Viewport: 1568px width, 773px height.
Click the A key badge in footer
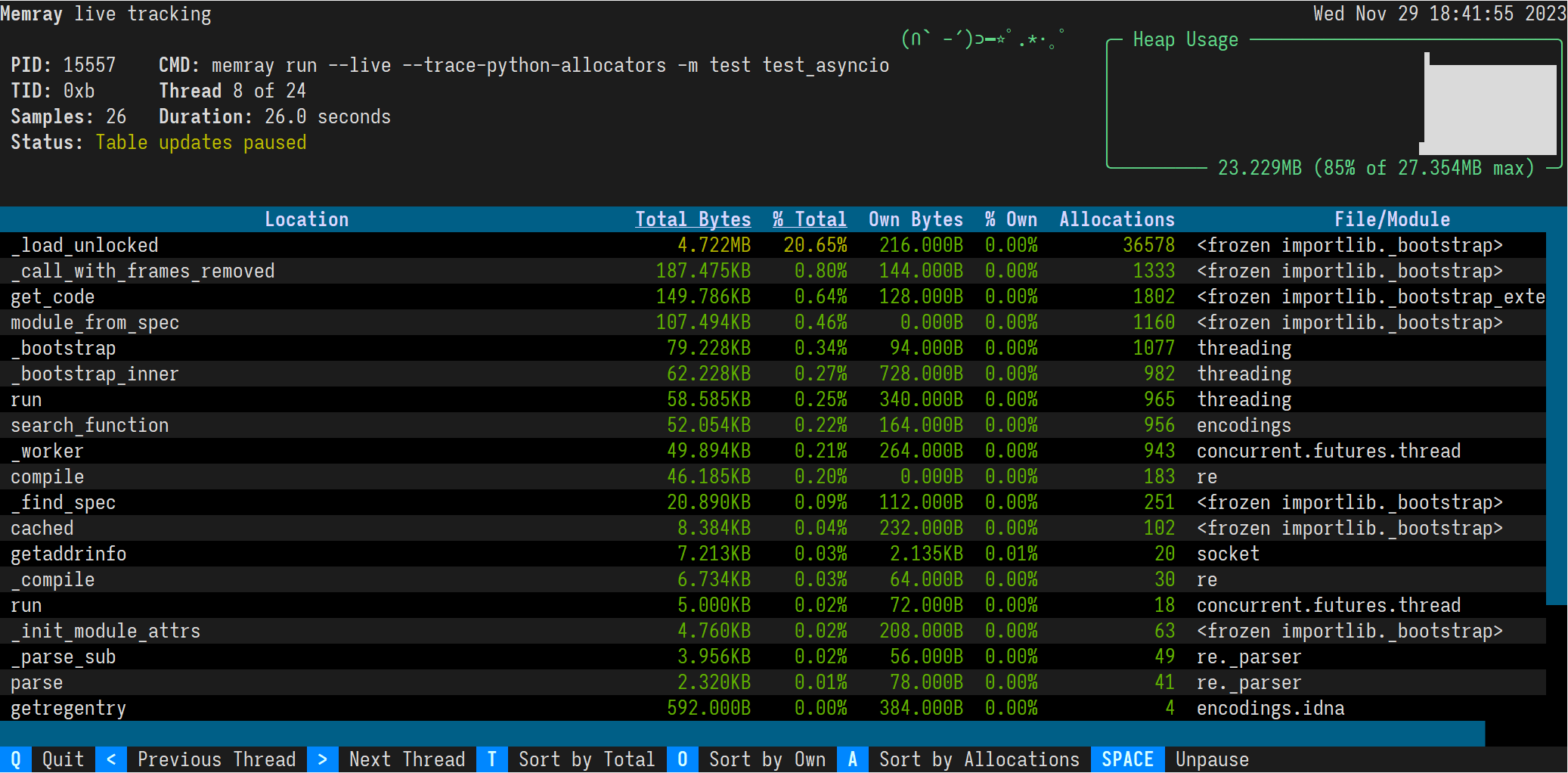[x=852, y=759]
